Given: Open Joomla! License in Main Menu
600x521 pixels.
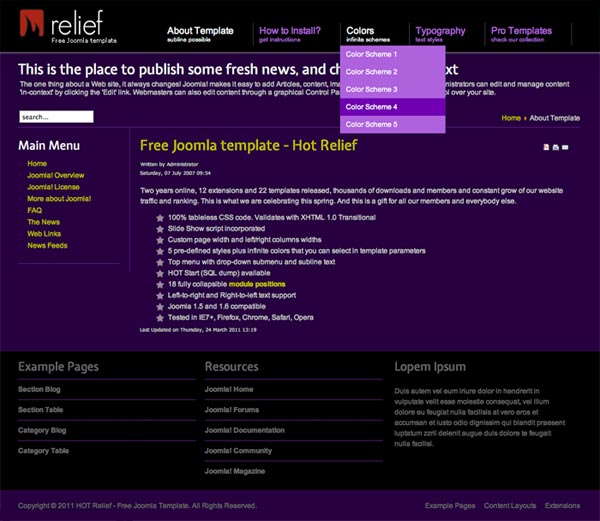Looking at the screenshot, I should 54,187.
